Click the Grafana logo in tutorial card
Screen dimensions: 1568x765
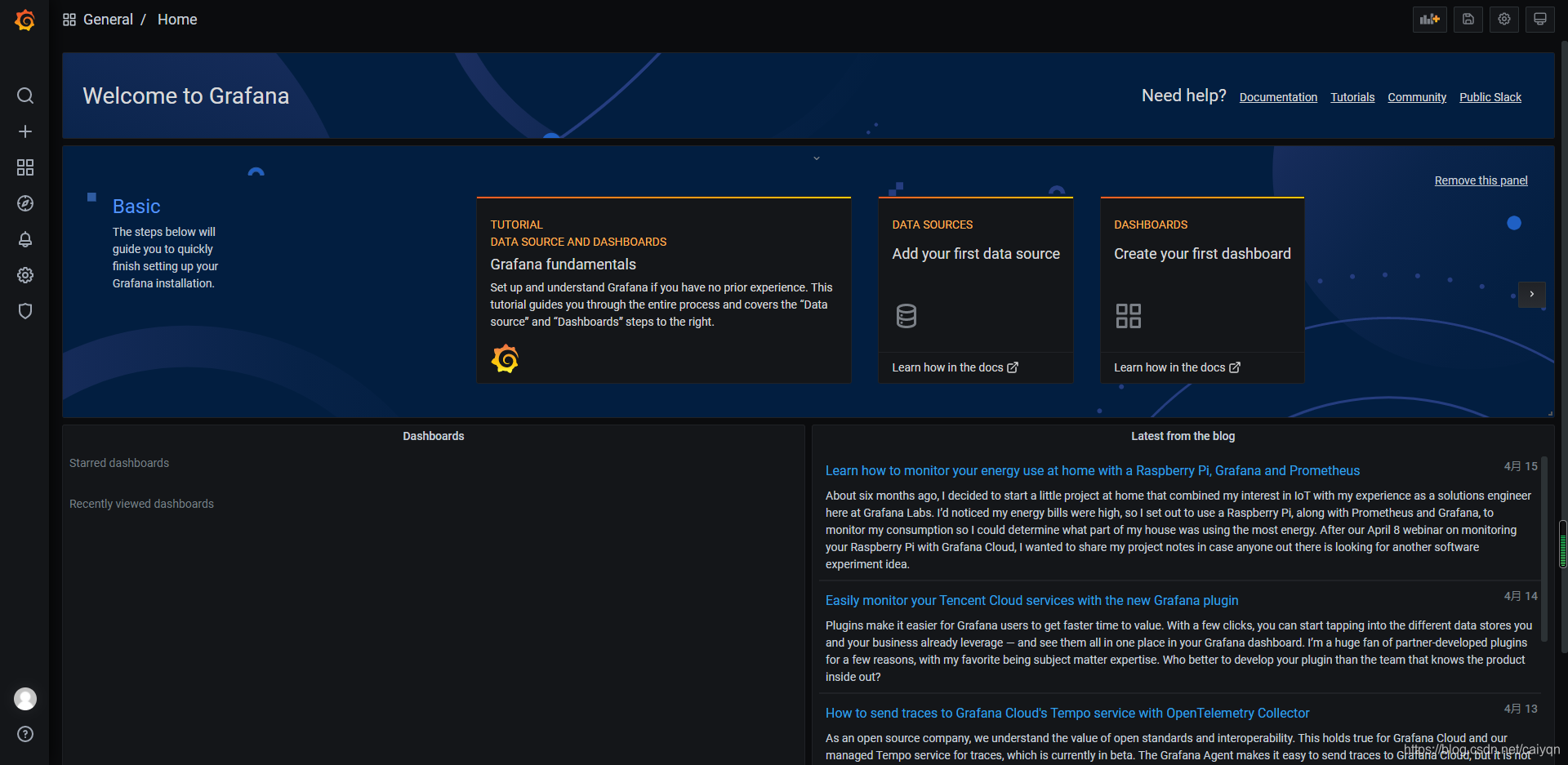point(506,358)
